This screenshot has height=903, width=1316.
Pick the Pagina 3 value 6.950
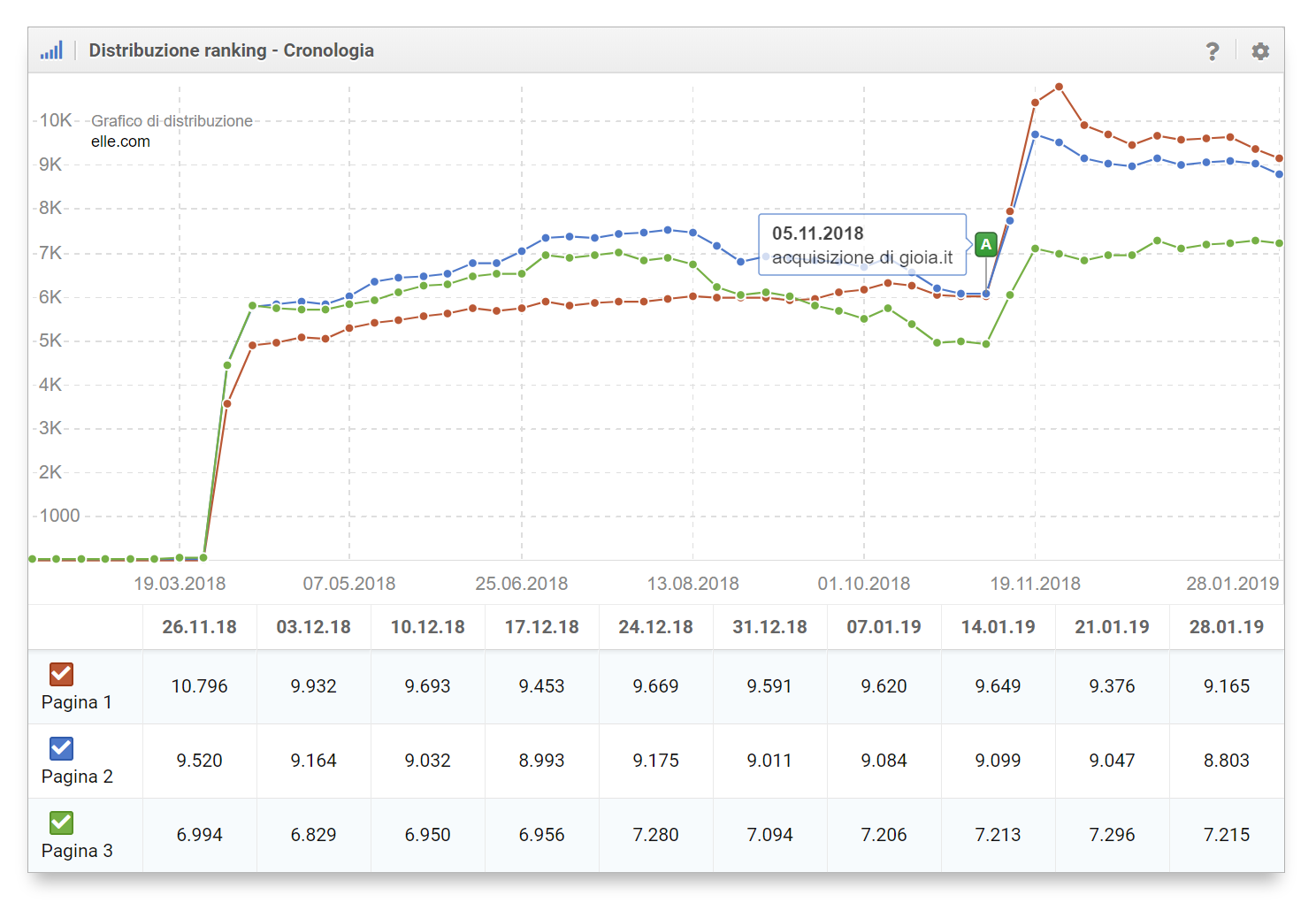coord(427,835)
